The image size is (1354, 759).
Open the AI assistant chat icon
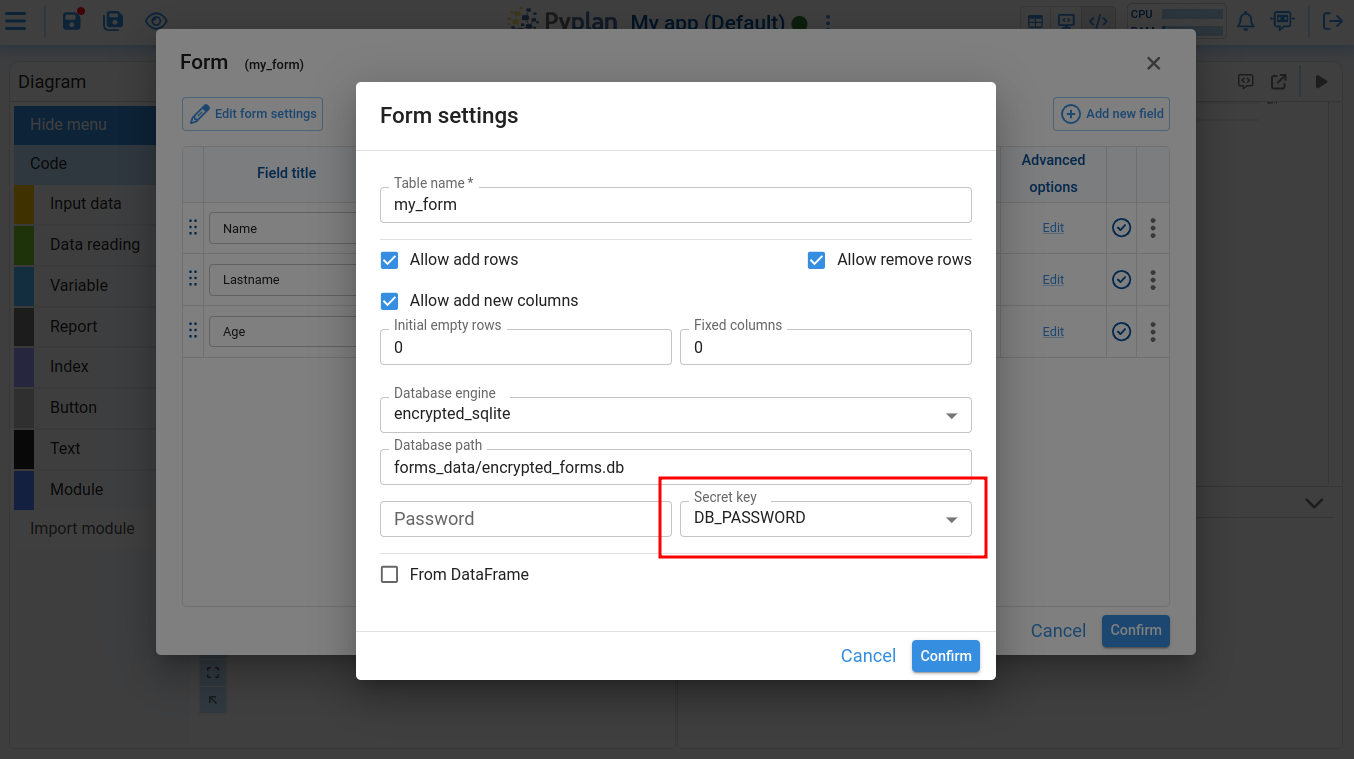[x=1283, y=20]
